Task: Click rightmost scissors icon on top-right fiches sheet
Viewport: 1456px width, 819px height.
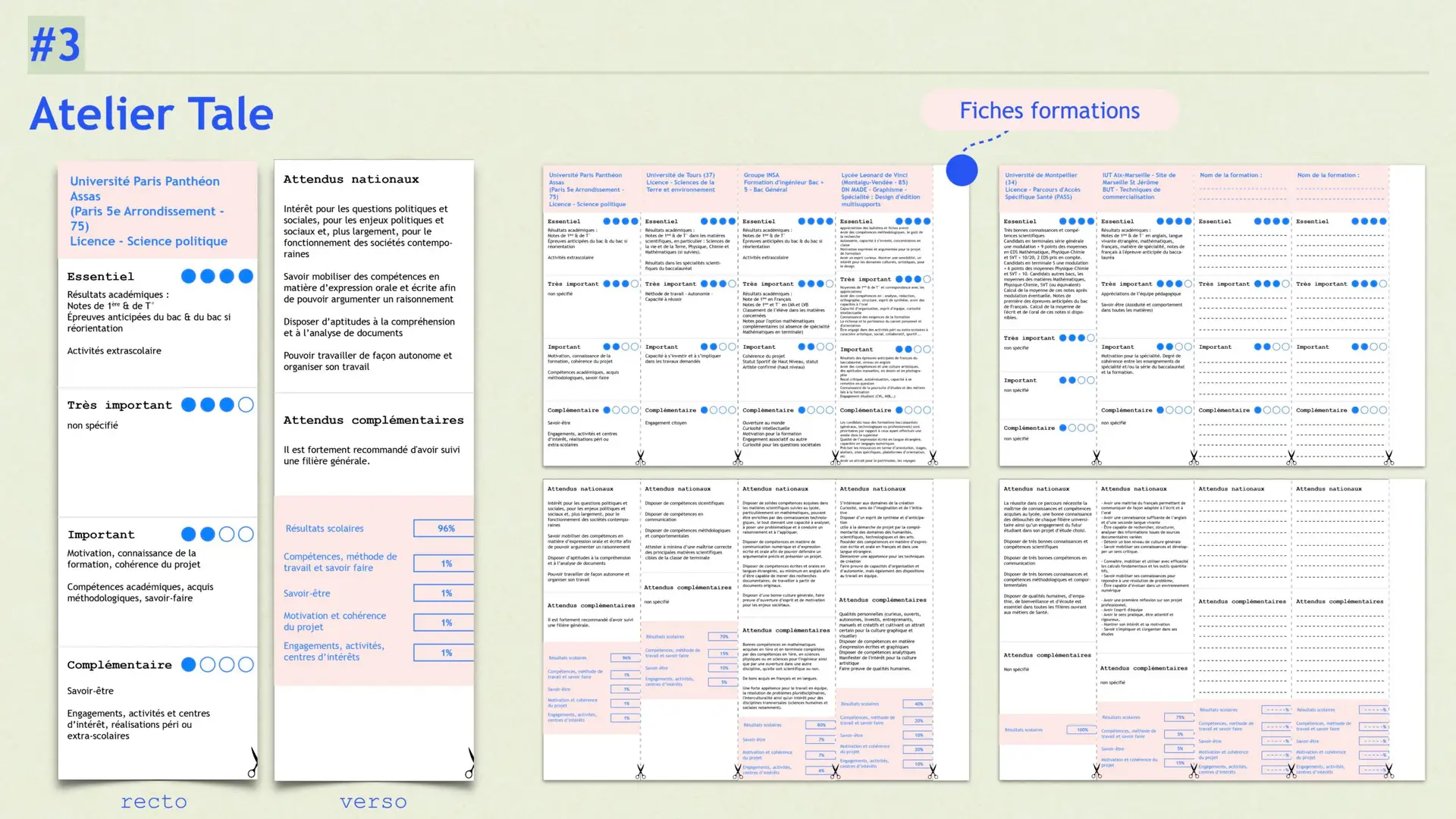Action: click(1389, 458)
